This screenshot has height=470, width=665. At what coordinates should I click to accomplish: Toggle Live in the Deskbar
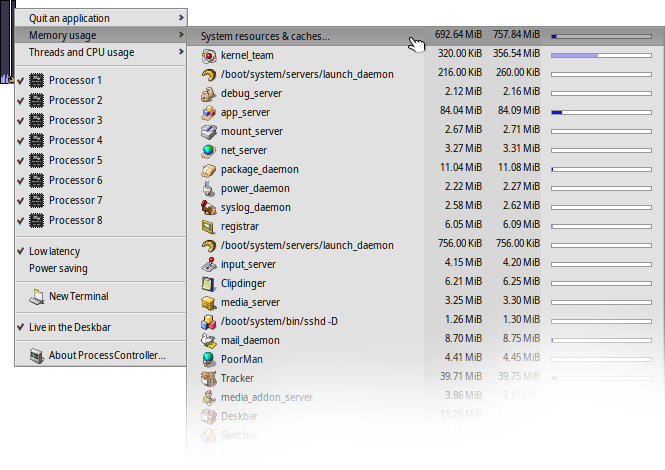[101, 327]
